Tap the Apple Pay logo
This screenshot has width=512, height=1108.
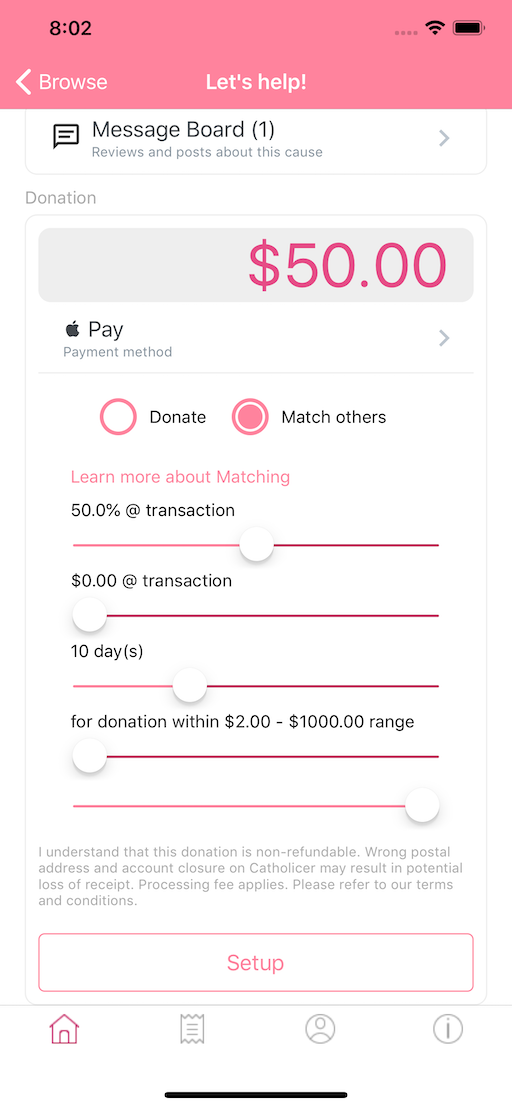pyautogui.click(x=94, y=329)
